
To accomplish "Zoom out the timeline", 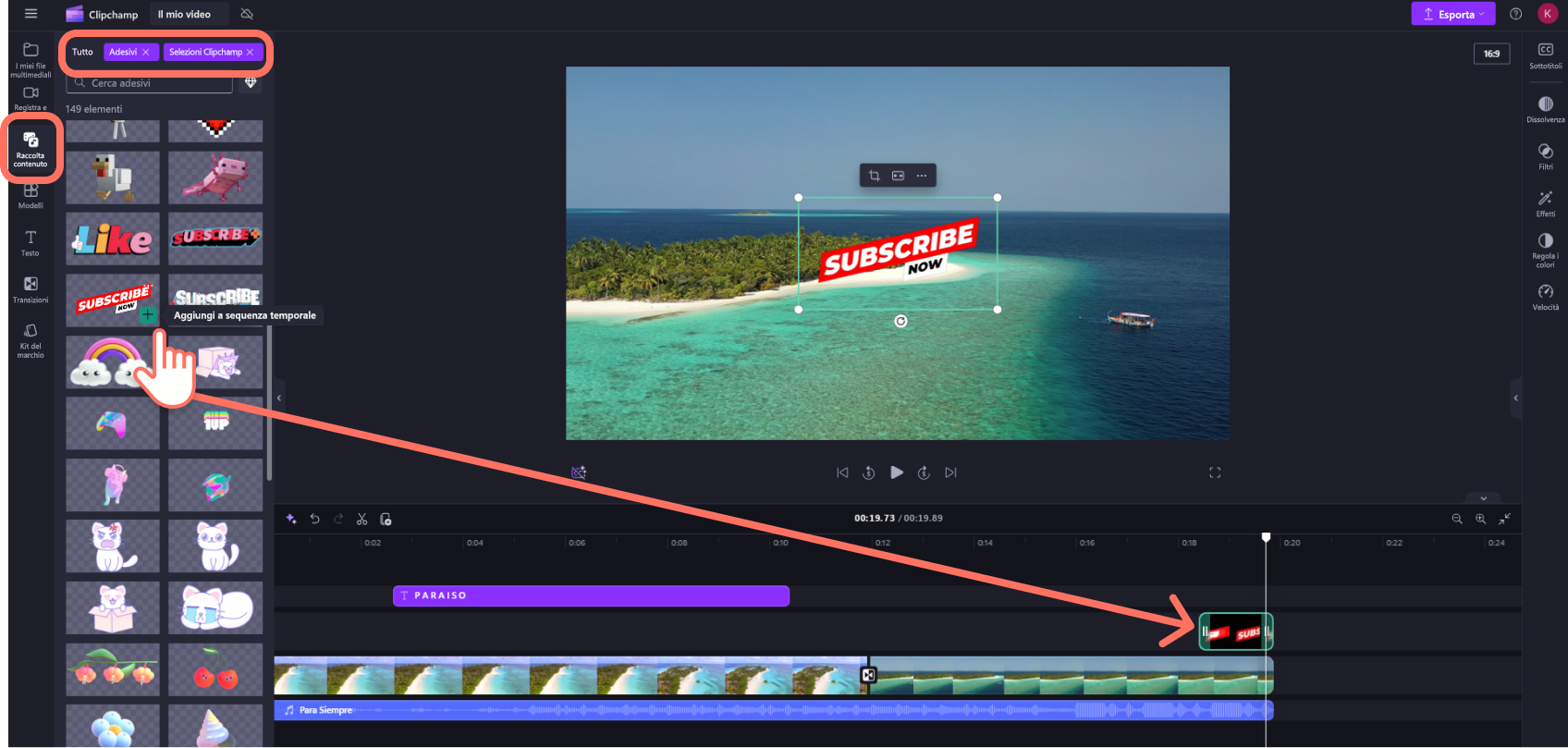I will click(x=1457, y=519).
